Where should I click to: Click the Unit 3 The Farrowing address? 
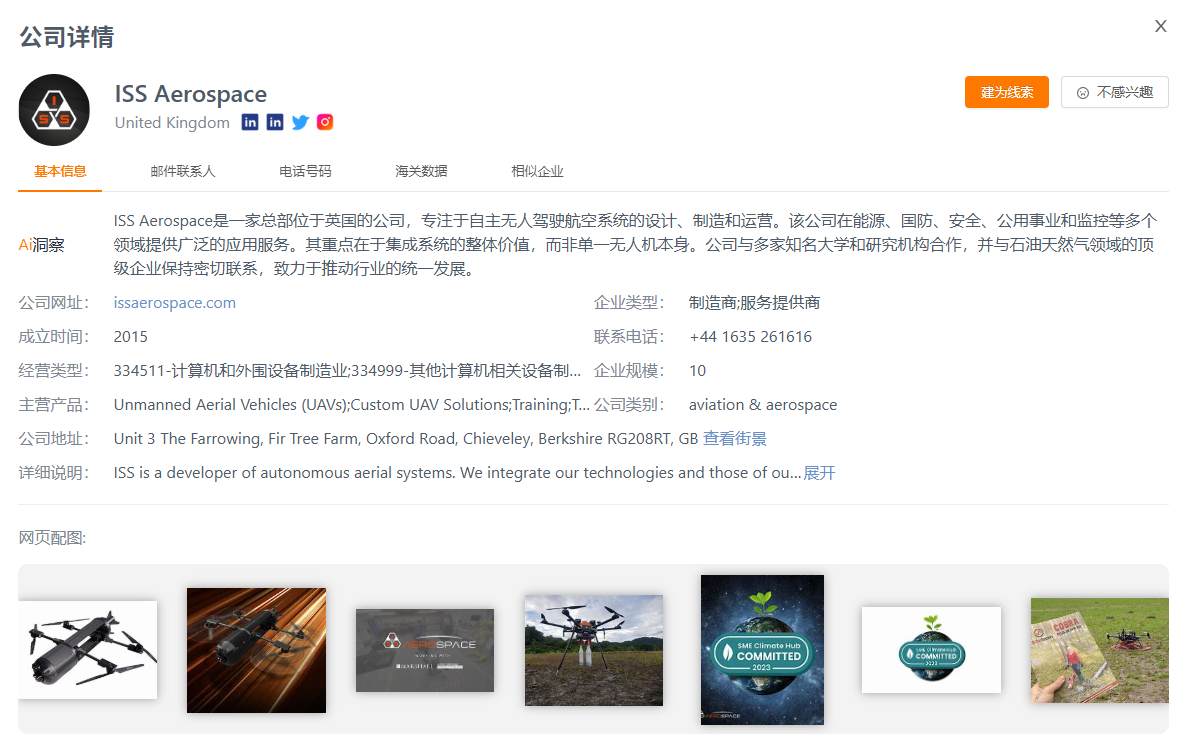(x=406, y=438)
